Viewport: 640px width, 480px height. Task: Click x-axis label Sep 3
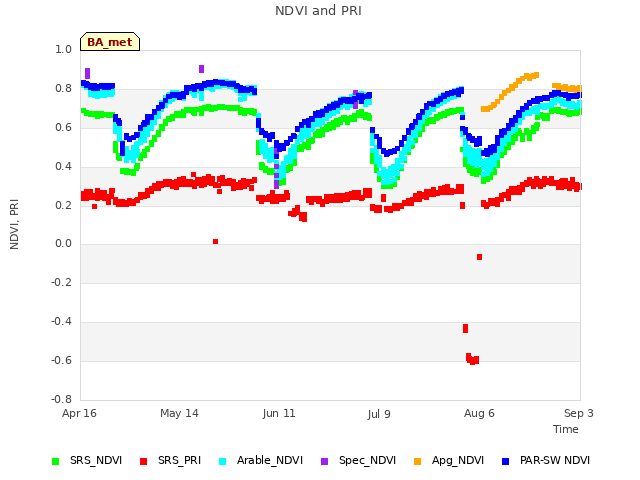coord(579,413)
